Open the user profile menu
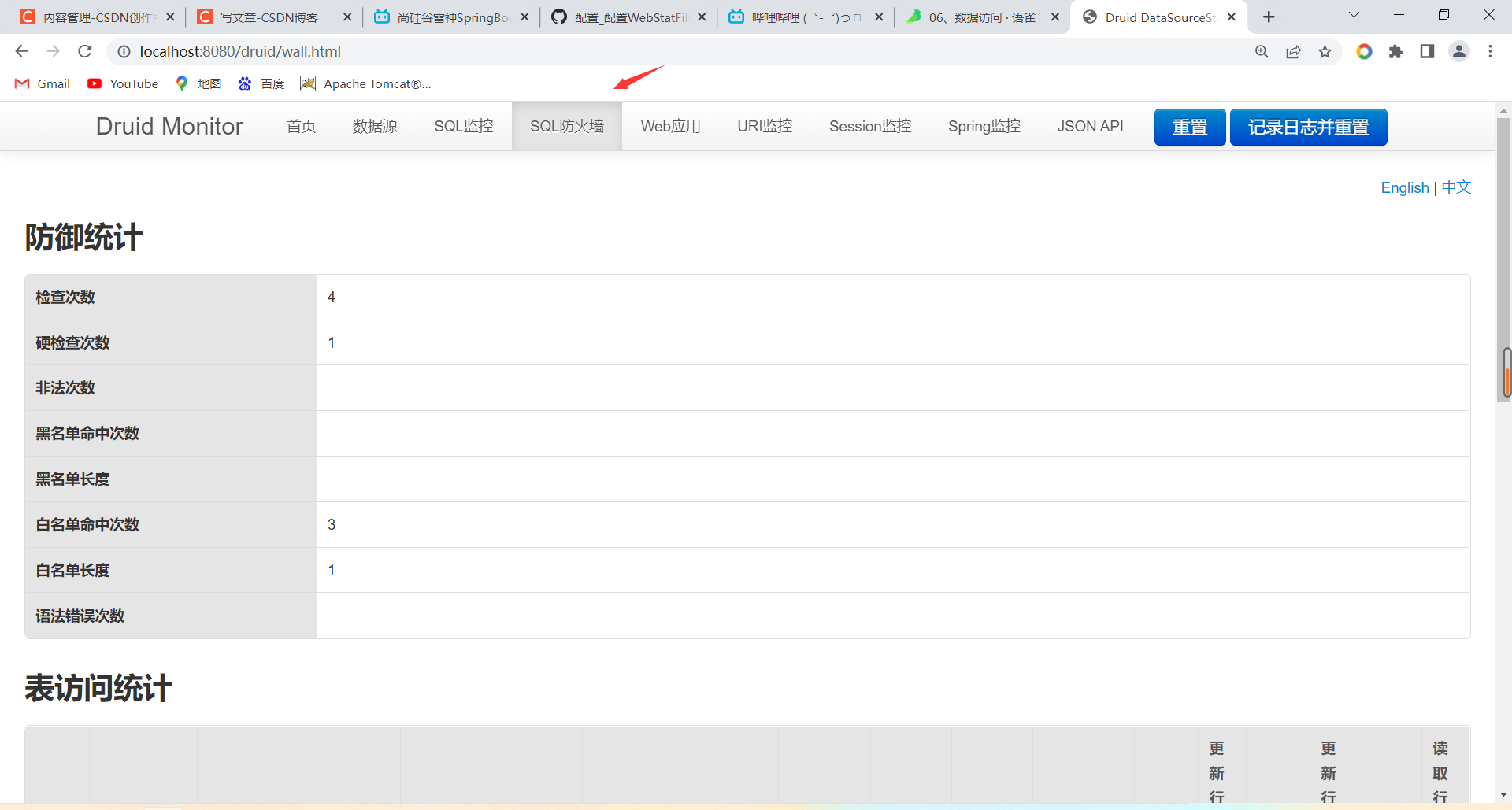Viewport: 1512px width, 810px height. (x=1459, y=51)
